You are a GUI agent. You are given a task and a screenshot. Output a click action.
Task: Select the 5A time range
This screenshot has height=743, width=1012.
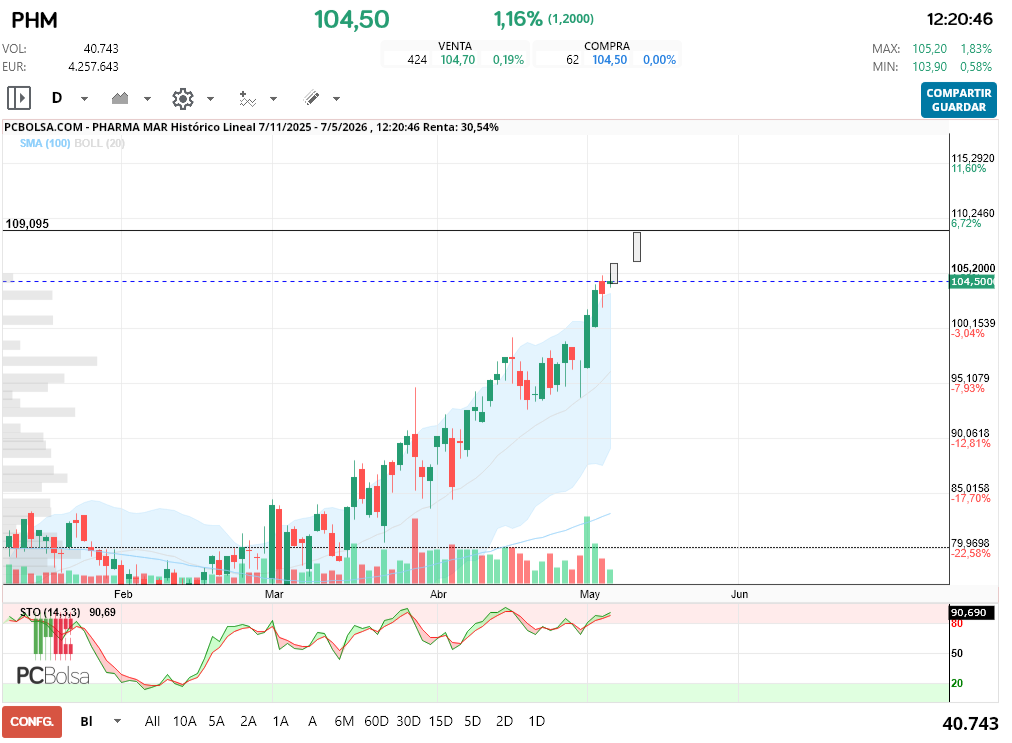click(x=216, y=721)
